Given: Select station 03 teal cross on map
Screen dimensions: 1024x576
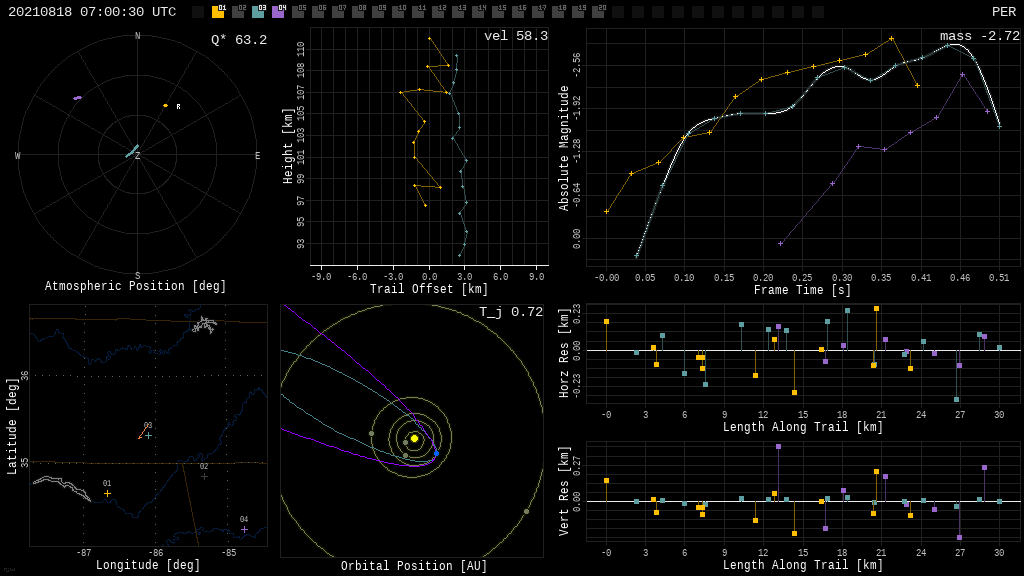Looking at the screenshot, I should click(x=148, y=435).
